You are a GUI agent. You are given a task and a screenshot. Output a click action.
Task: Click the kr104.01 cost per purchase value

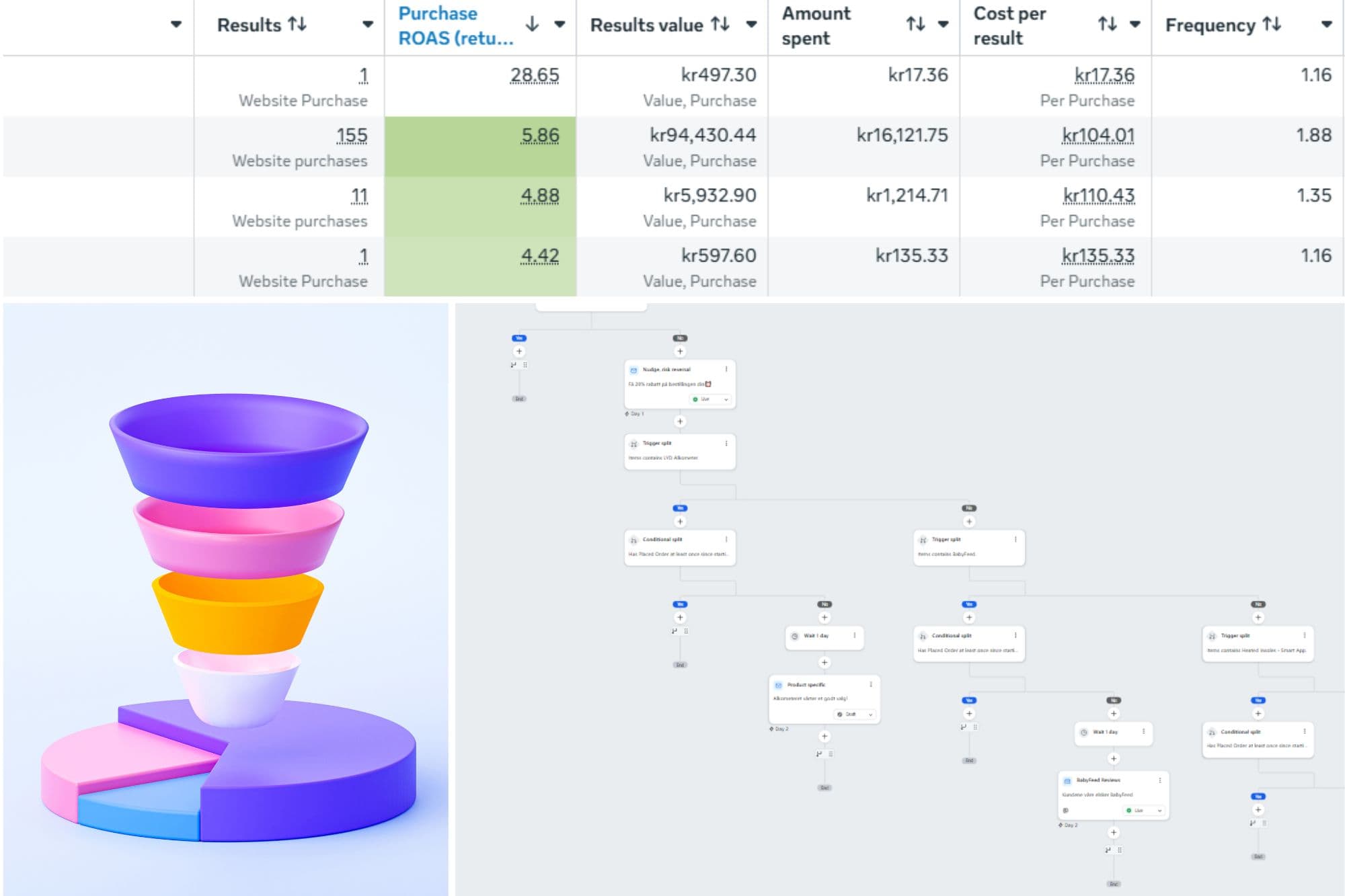pos(1098,136)
